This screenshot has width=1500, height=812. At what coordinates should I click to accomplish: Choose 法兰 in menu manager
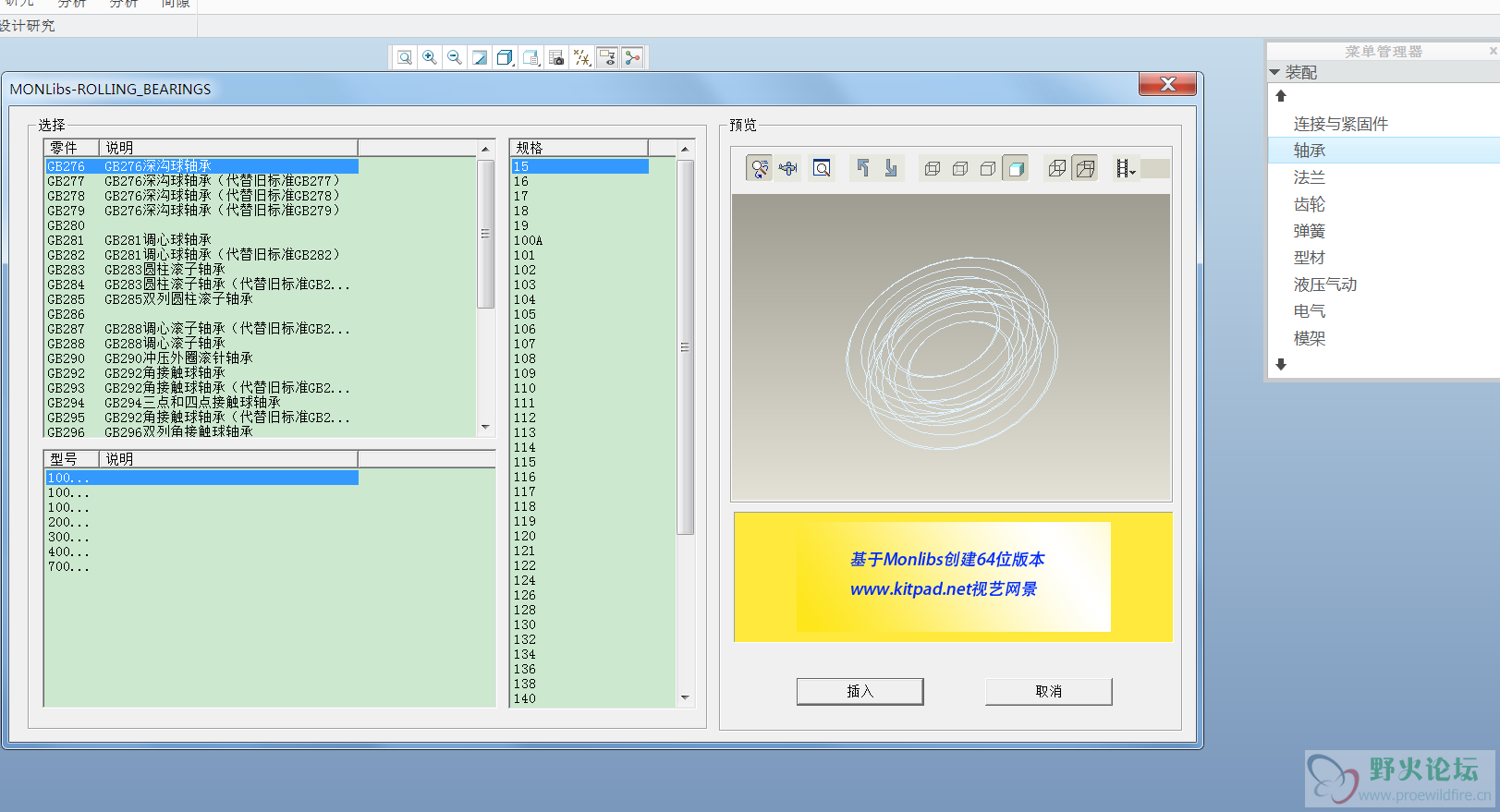pos(1384,177)
